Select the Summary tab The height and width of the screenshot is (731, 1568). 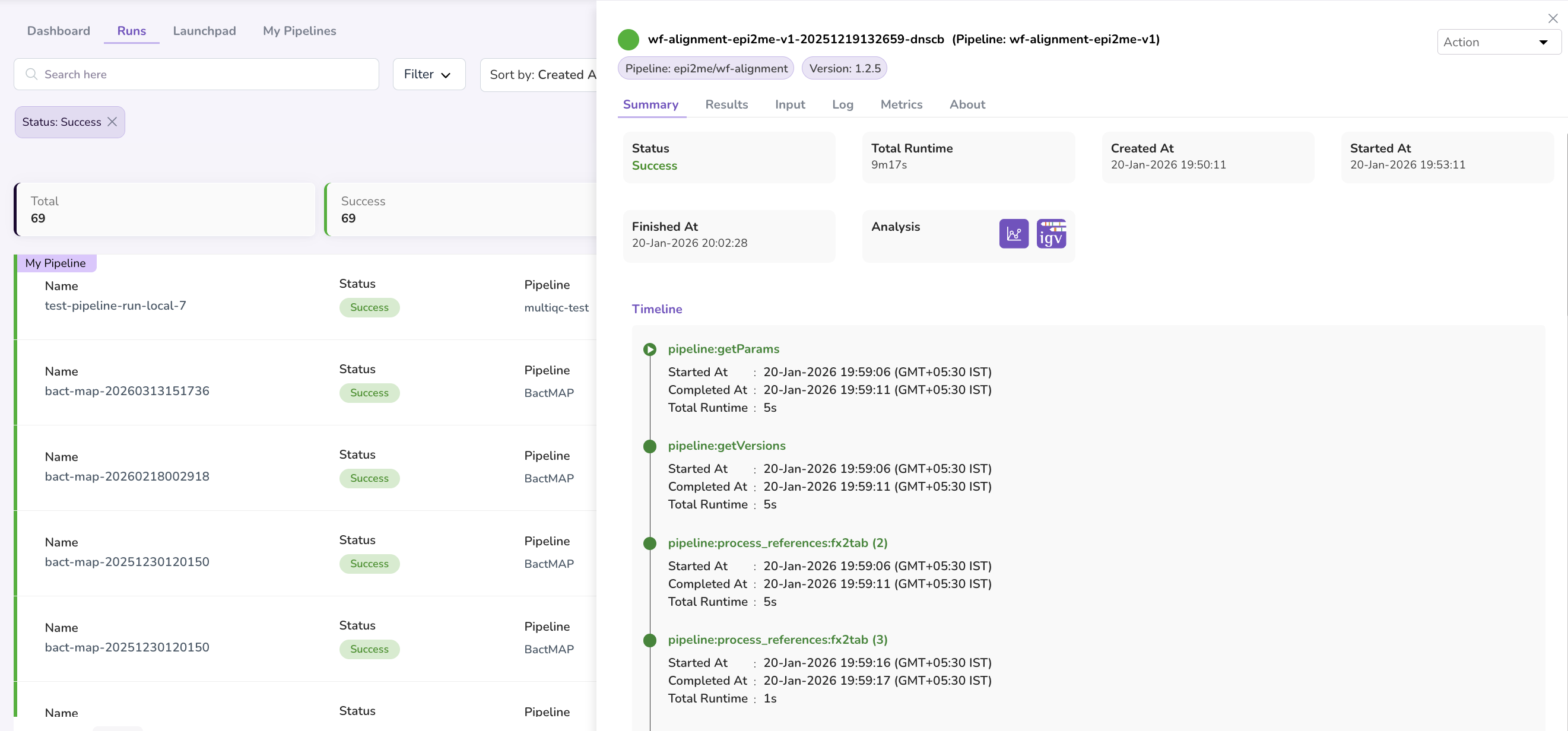[650, 104]
